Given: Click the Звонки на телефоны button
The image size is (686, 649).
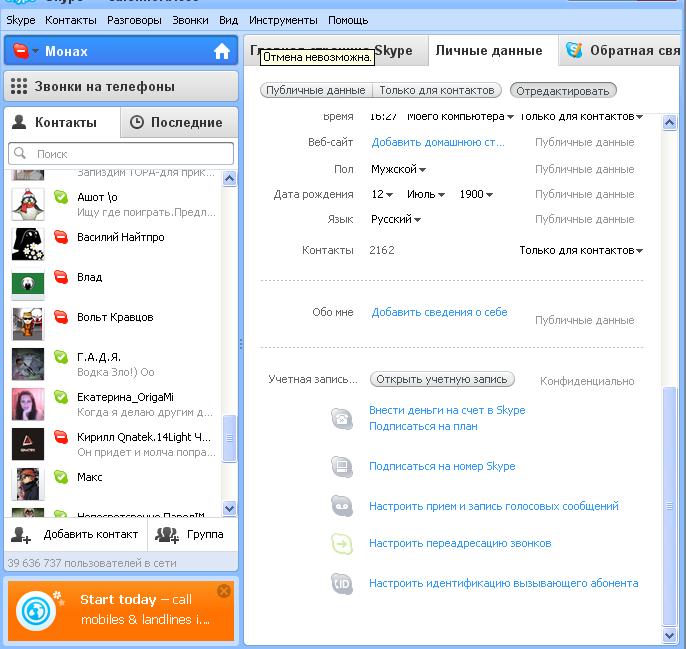Looking at the screenshot, I should [x=121, y=86].
